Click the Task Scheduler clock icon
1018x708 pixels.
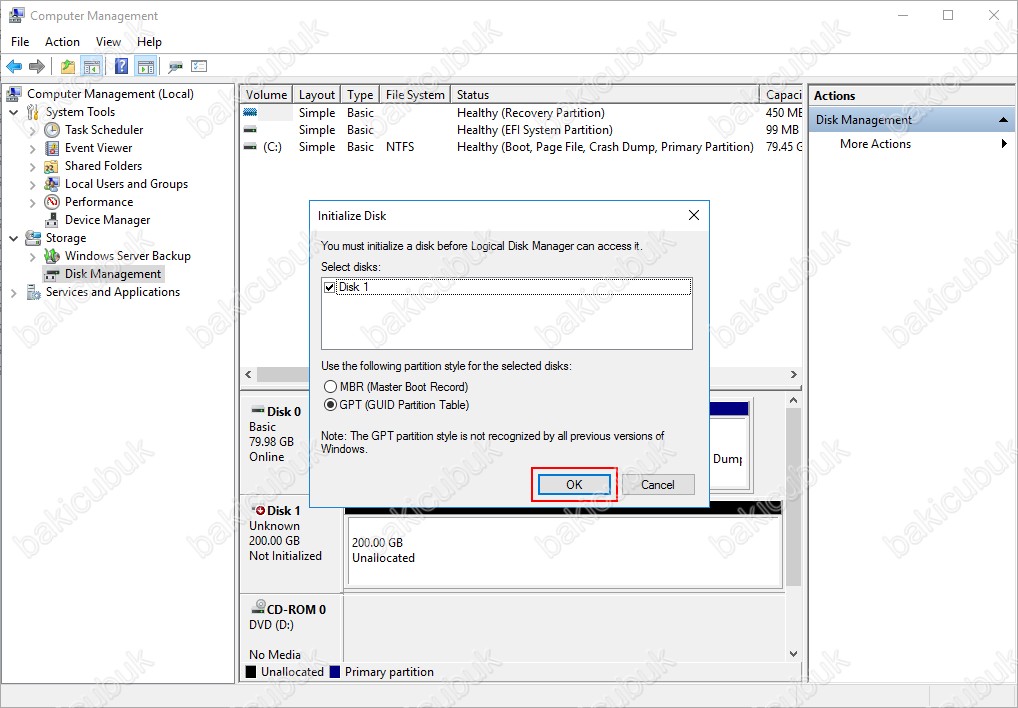(52, 130)
